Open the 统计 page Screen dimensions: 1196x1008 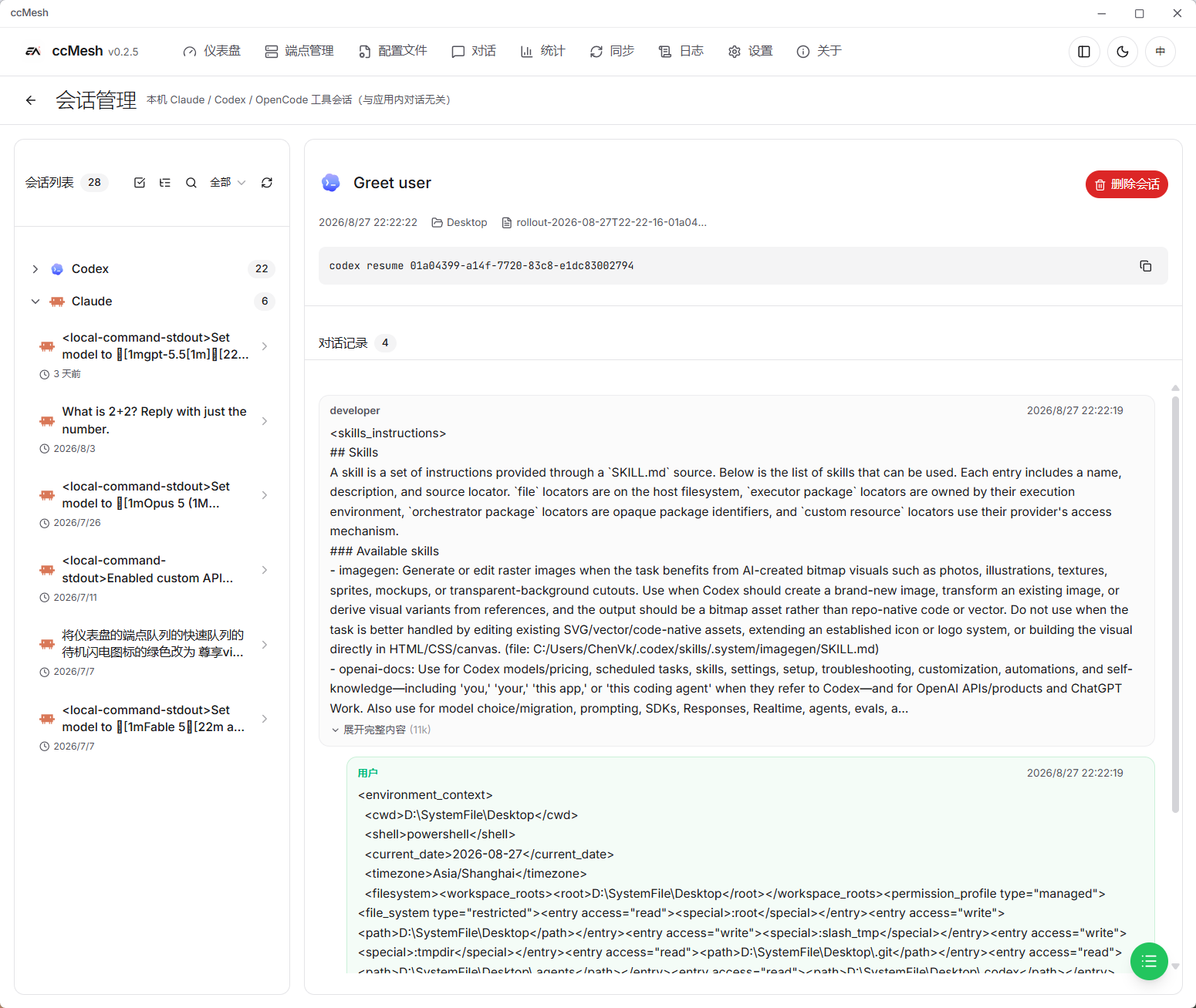pos(542,52)
